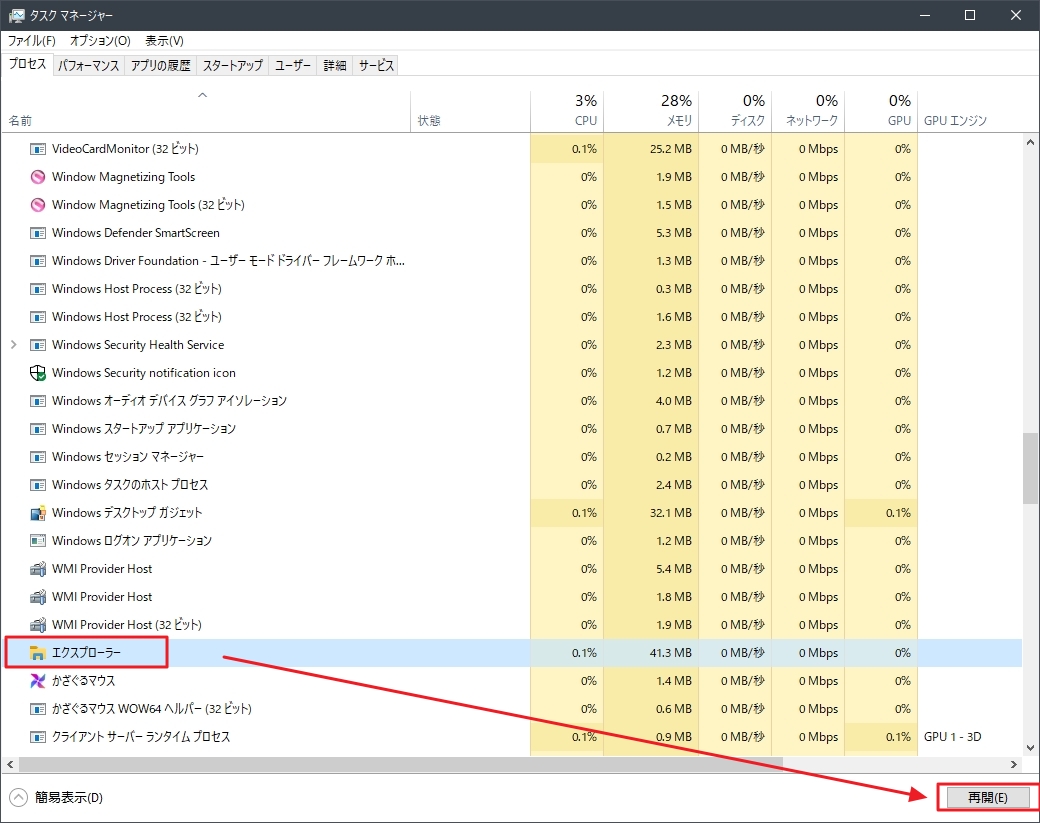Toggle sort direction arrow above 名前 column
The image size is (1040, 823).
click(202, 95)
